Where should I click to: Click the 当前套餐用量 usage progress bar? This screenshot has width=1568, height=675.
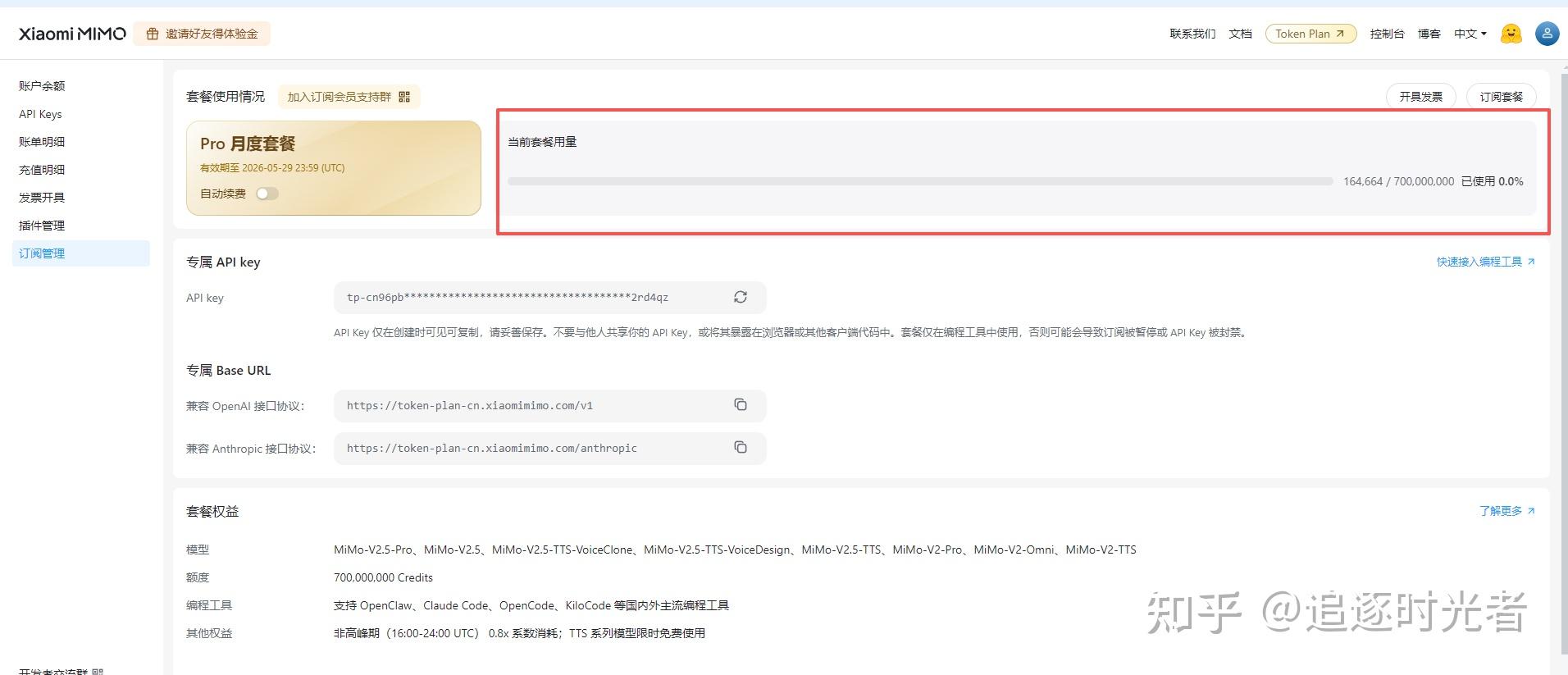(x=920, y=181)
